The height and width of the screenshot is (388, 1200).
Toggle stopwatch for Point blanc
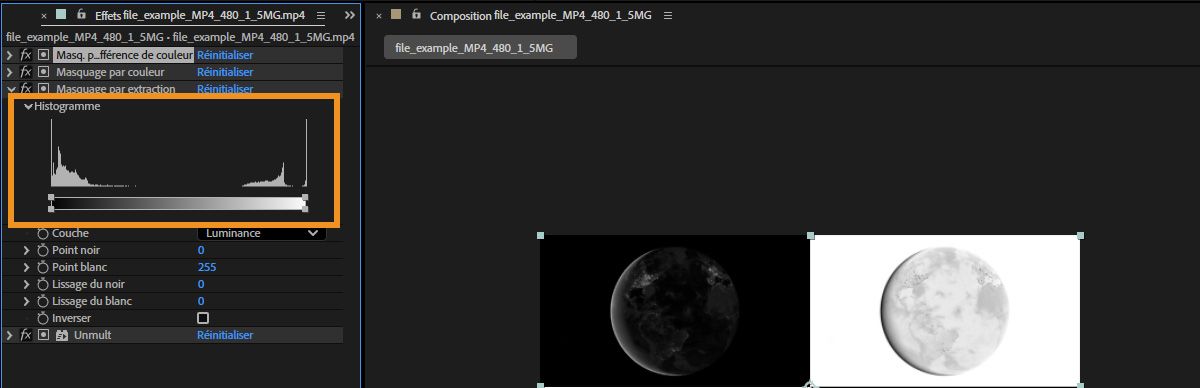click(x=43, y=267)
